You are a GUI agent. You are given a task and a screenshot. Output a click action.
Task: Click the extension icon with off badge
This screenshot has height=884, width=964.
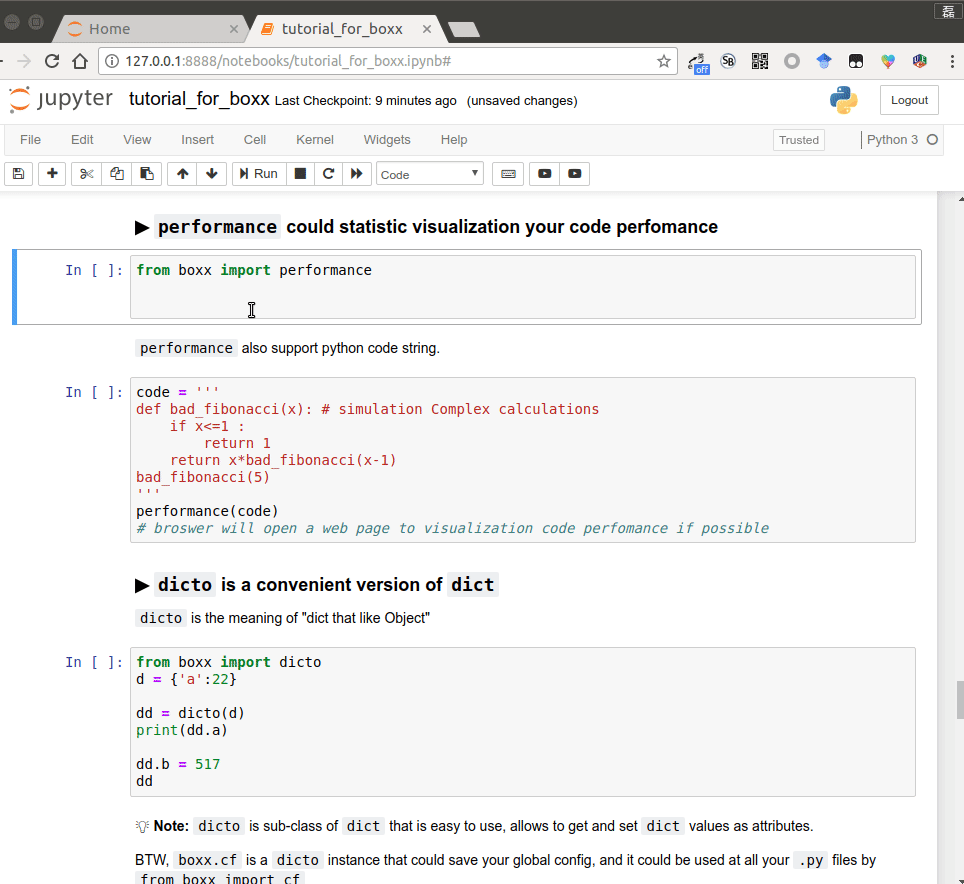[698, 62]
